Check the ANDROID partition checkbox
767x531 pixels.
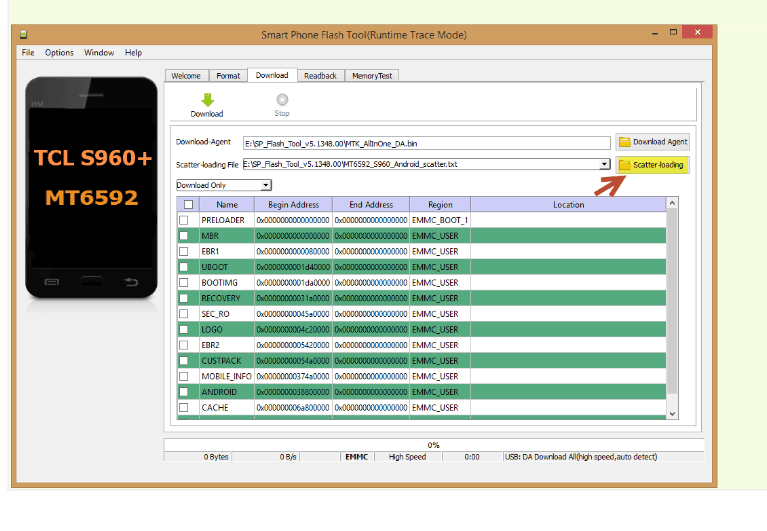click(x=183, y=392)
